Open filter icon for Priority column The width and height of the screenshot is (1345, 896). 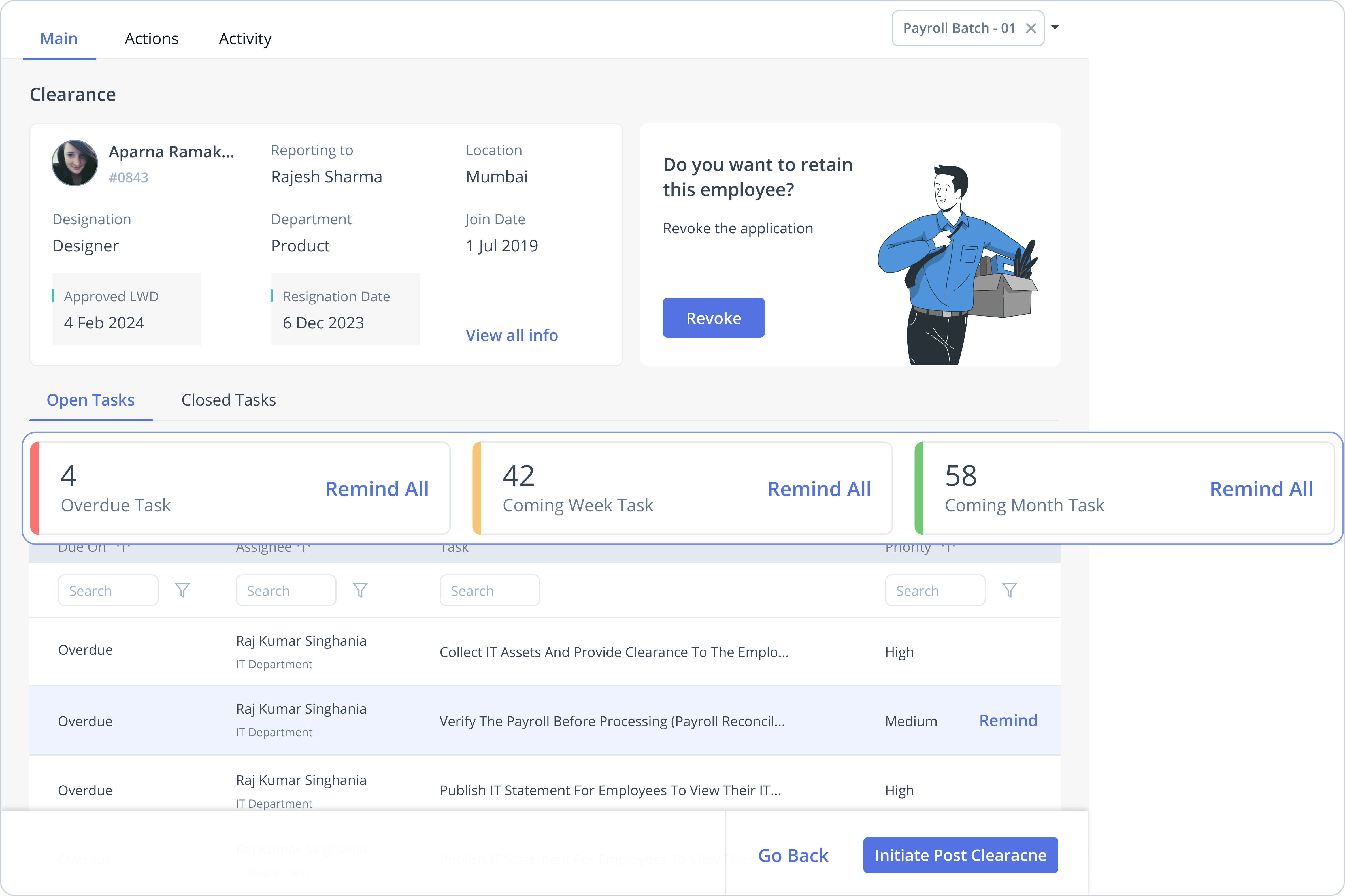(1010, 590)
